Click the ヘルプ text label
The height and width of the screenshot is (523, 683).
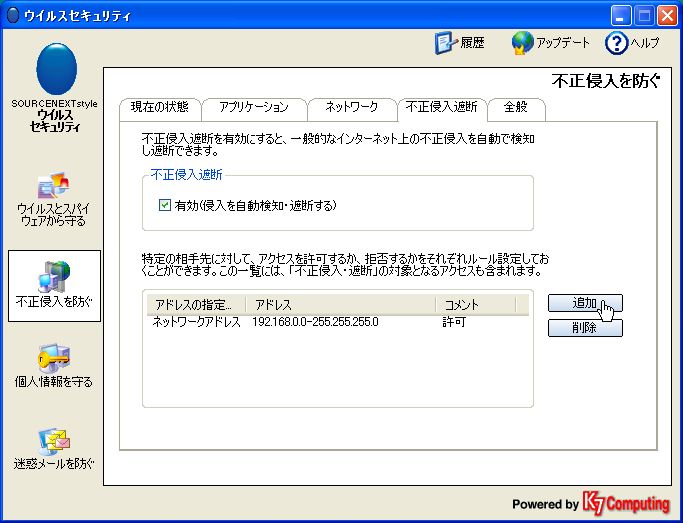point(645,43)
